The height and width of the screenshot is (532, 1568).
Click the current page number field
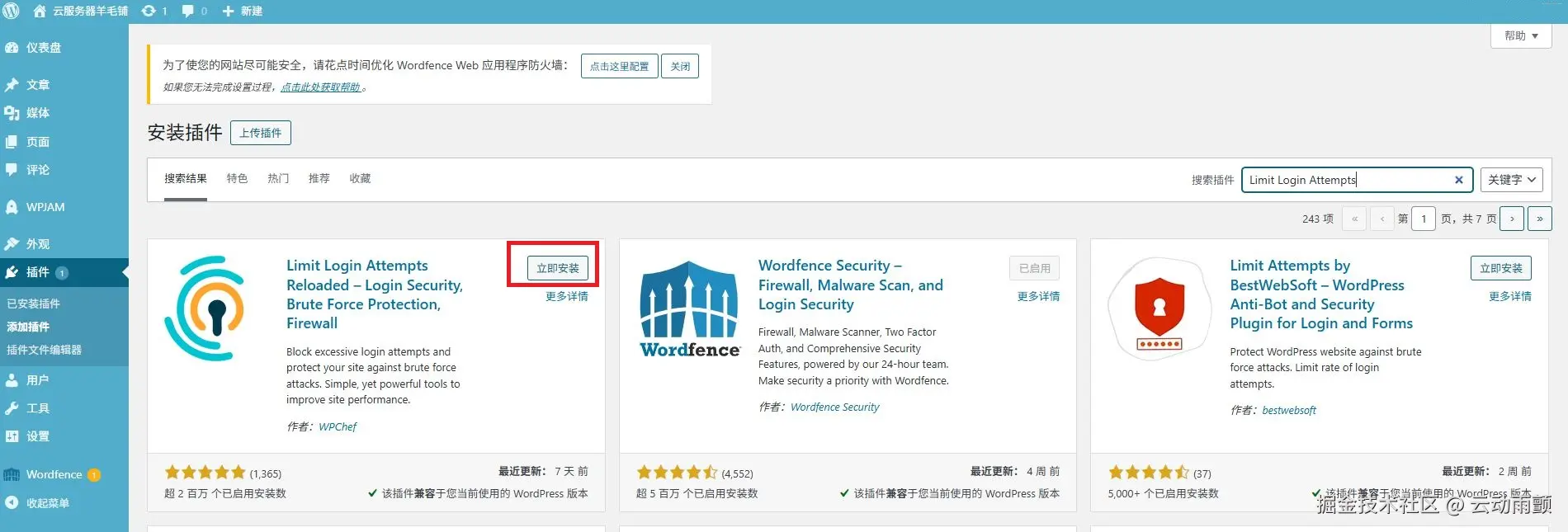click(x=1424, y=219)
